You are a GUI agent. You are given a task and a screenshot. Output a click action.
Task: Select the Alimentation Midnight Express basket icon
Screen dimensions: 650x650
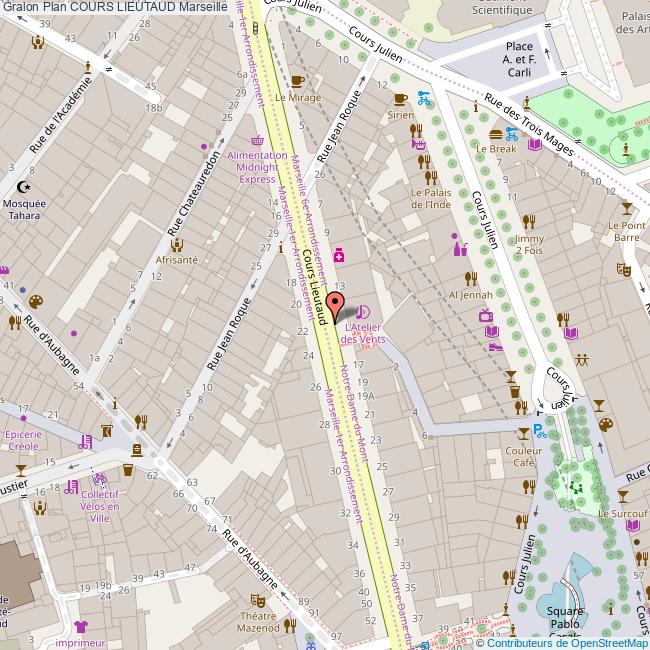257,140
